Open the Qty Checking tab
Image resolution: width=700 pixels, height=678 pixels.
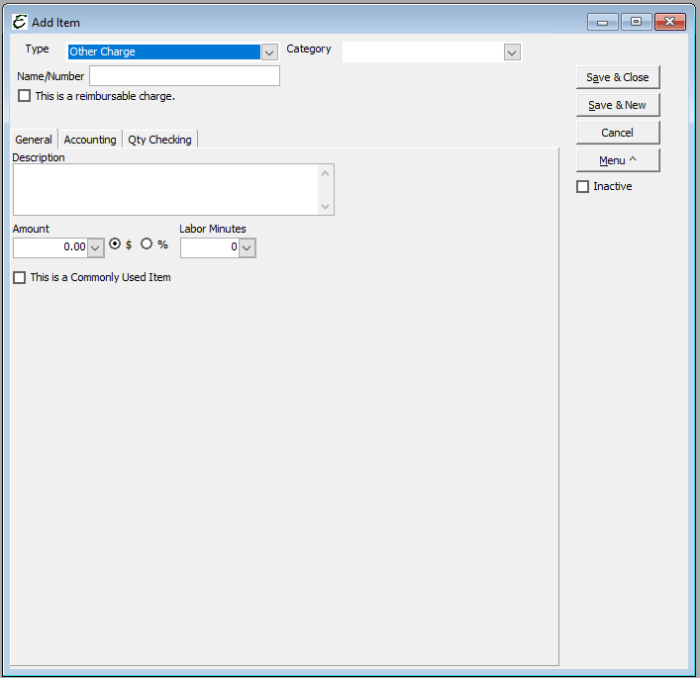pos(160,140)
